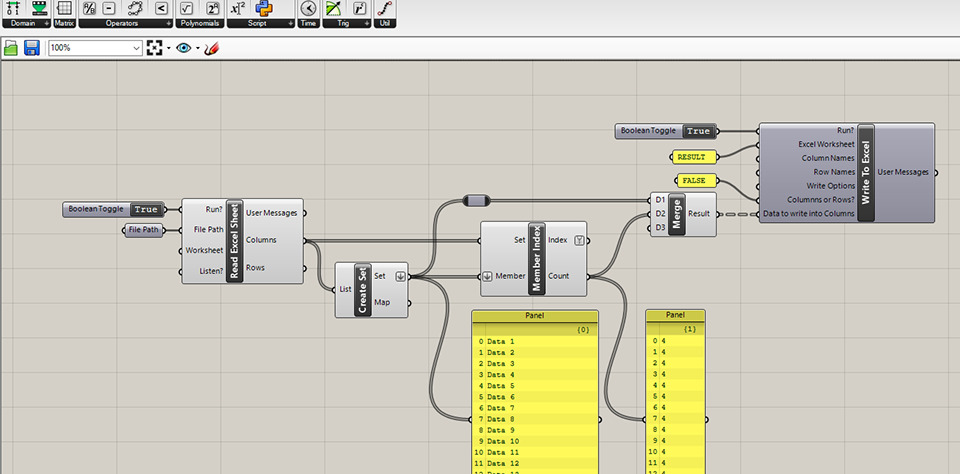960x474 pixels.
Task: Click the Zoom Extents frame icon
Action: [154, 48]
